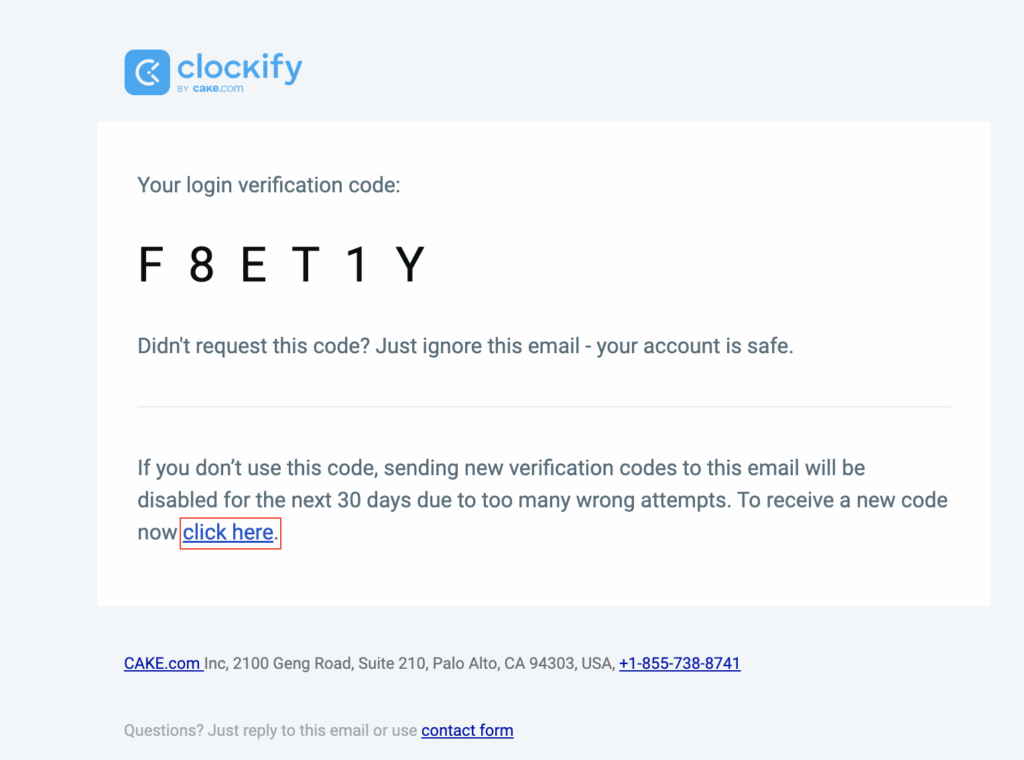Click the digit 1 in the verification code
1024x760 pixels.
[356, 264]
